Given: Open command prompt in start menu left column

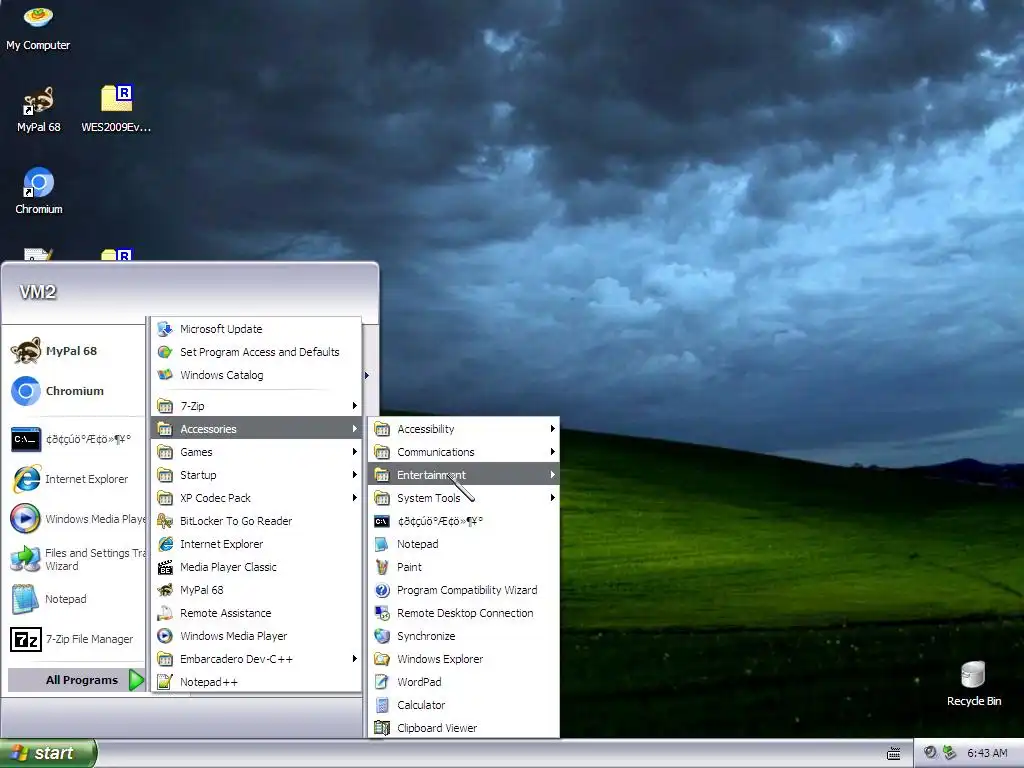Looking at the screenshot, I should click(73, 439).
